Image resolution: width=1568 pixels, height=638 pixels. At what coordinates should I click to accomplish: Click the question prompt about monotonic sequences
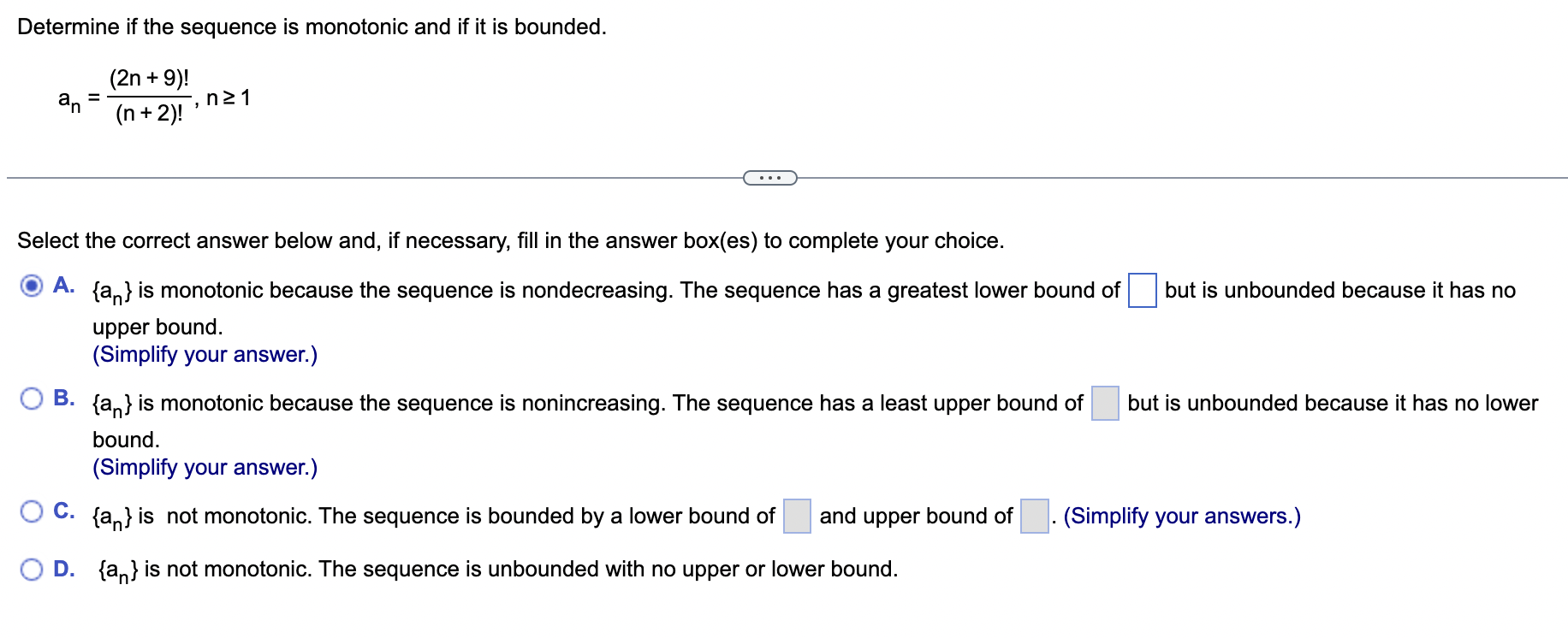(312, 27)
